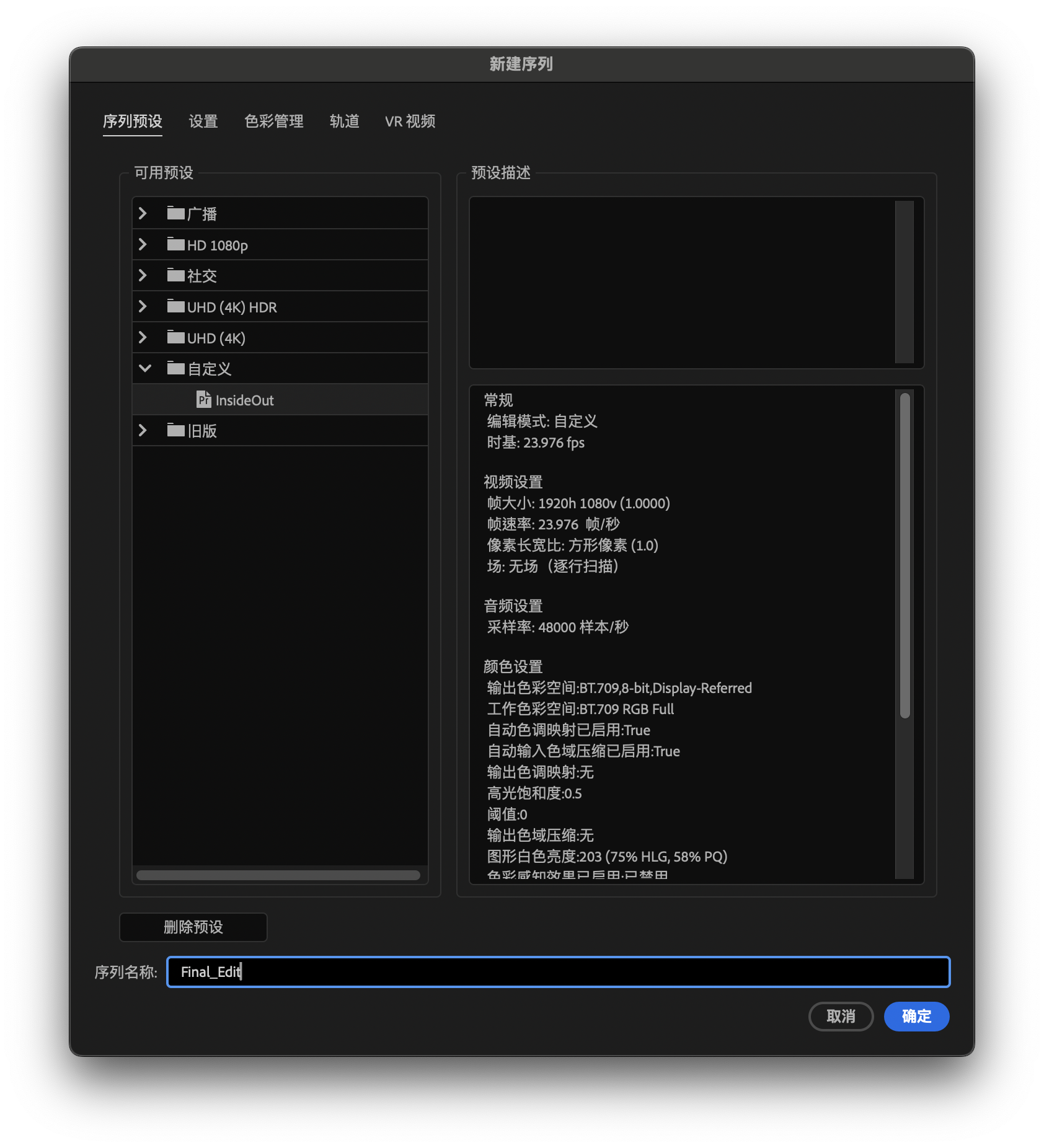Expand the HD 1080p preset folder
The width and height of the screenshot is (1044, 1148).
pos(143,244)
